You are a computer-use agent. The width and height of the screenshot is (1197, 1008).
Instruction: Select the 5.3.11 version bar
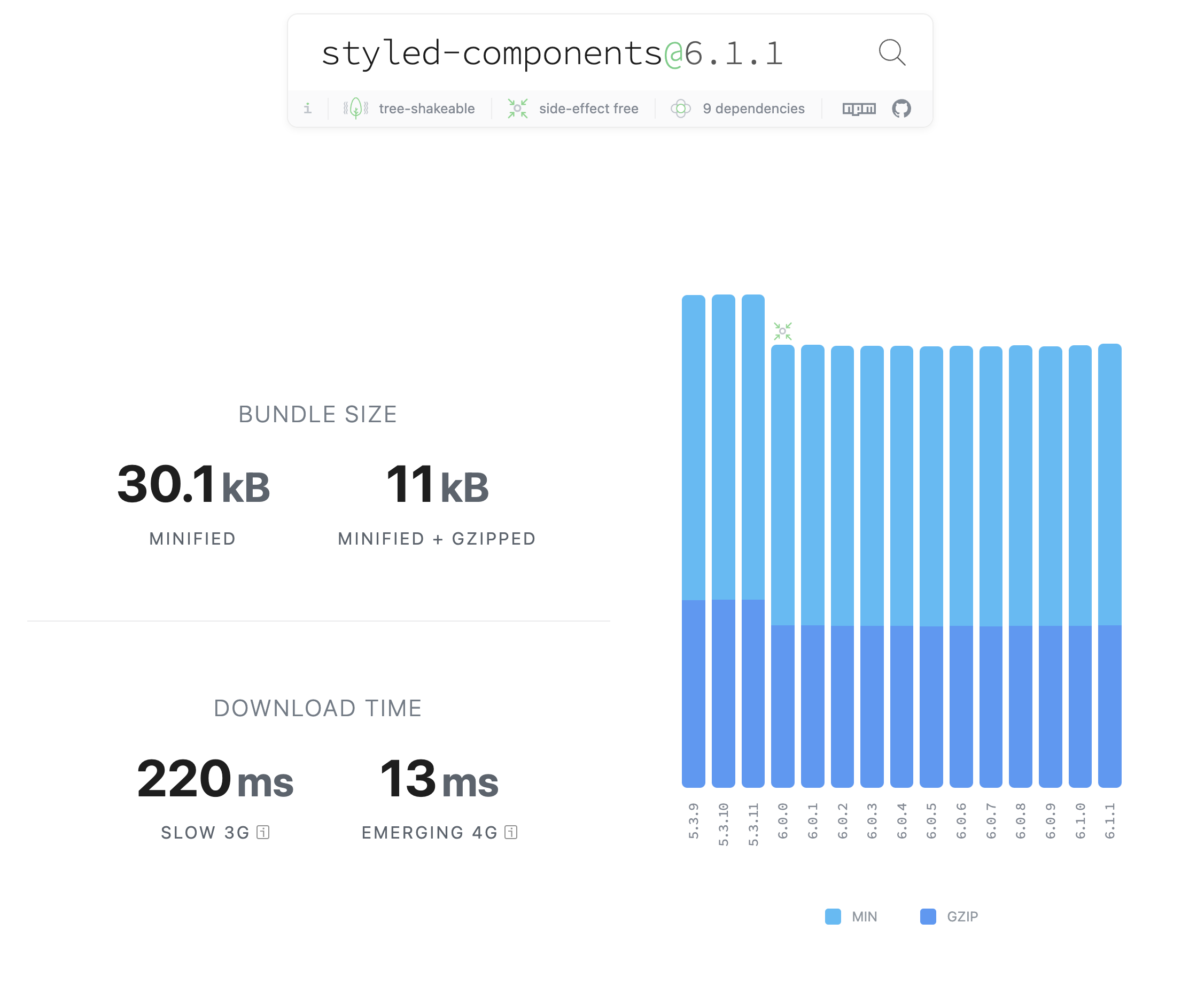click(x=752, y=540)
